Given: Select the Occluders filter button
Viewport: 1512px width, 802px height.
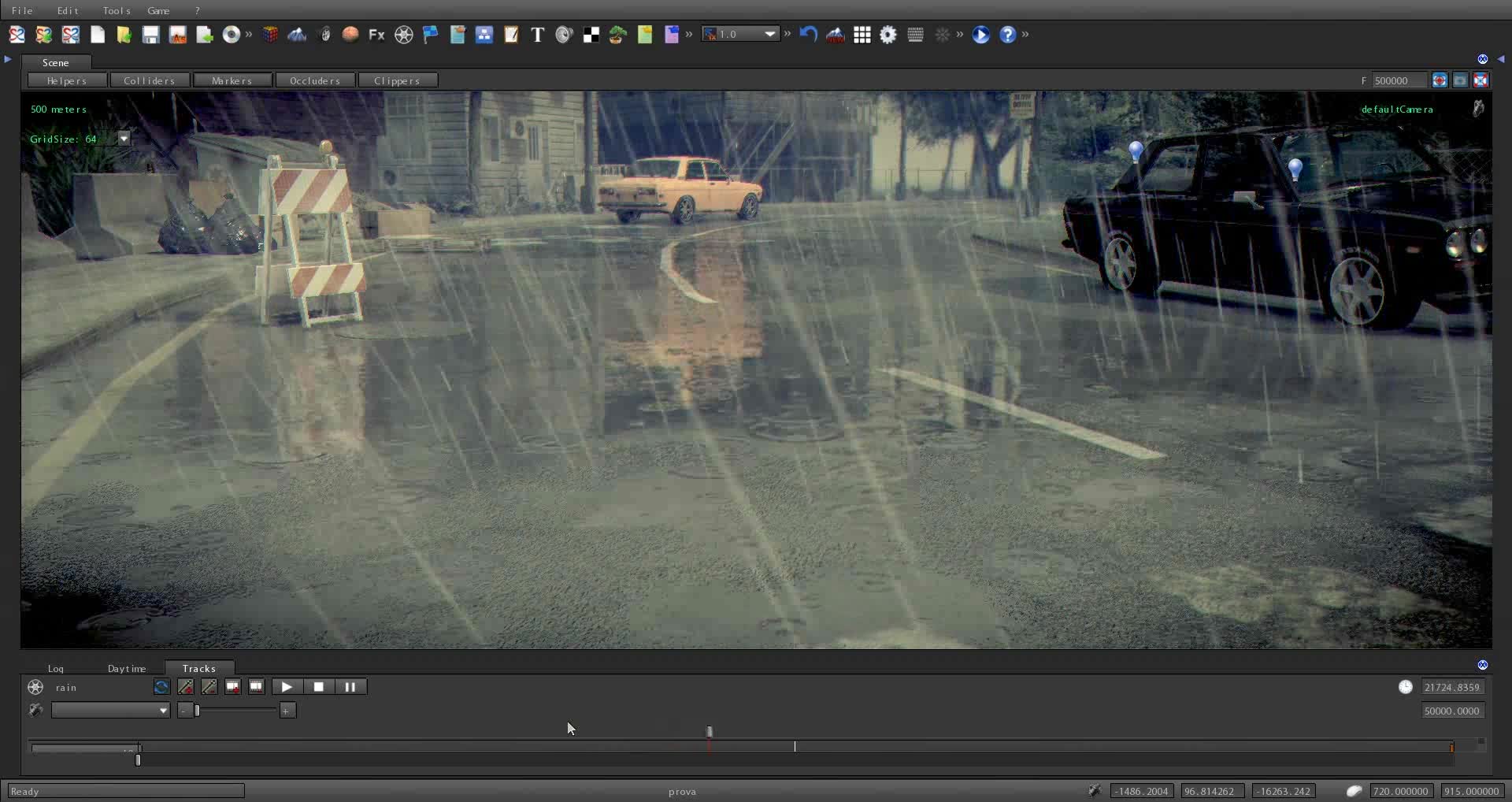Looking at the screenshot, I should tap(316, 80).
